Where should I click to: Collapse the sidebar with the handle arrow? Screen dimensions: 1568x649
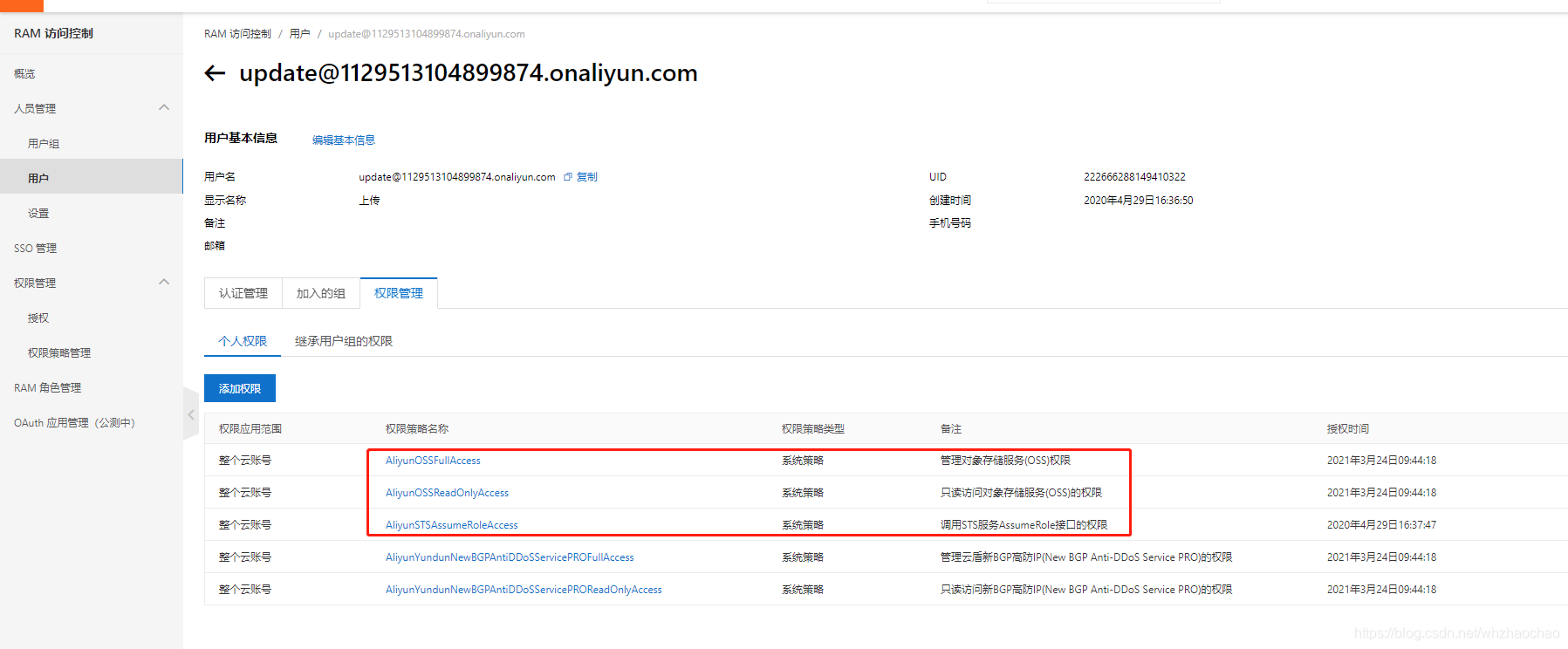[x=191, y=415]
